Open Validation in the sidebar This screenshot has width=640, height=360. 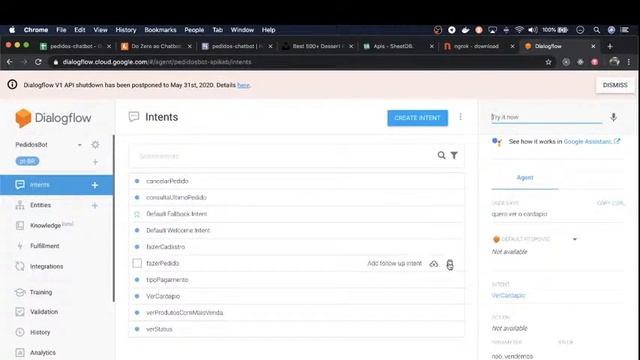coord(44,312)
